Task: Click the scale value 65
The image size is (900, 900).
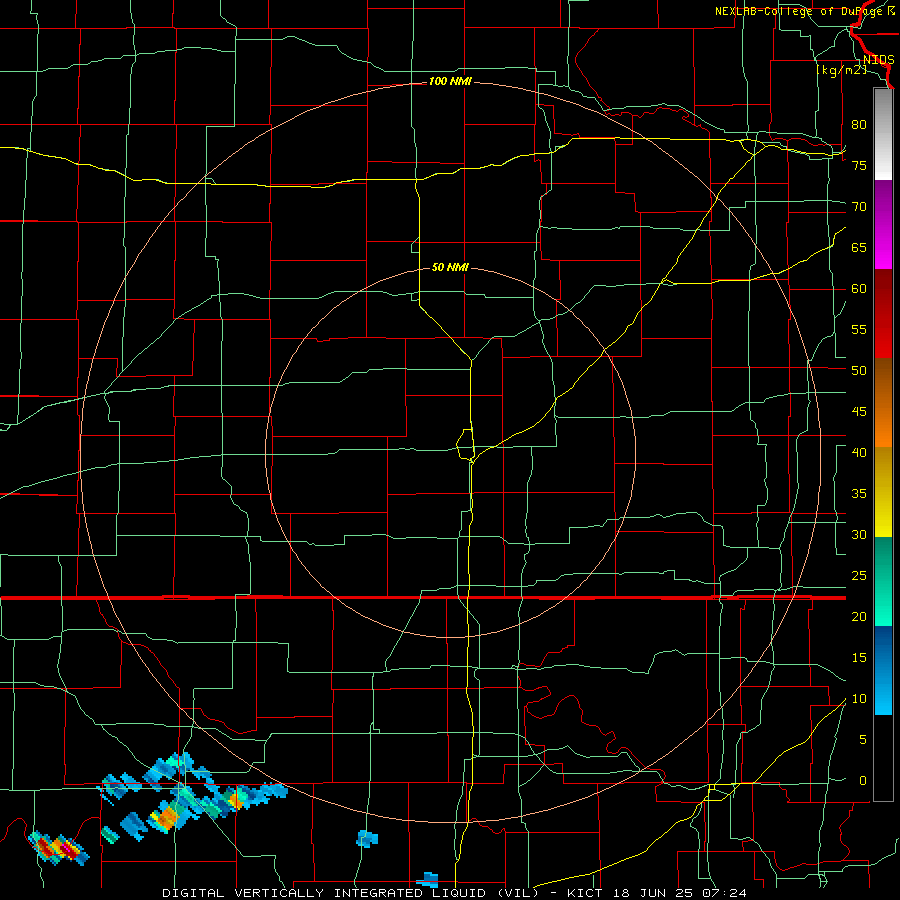Action: tap(859, 247)
